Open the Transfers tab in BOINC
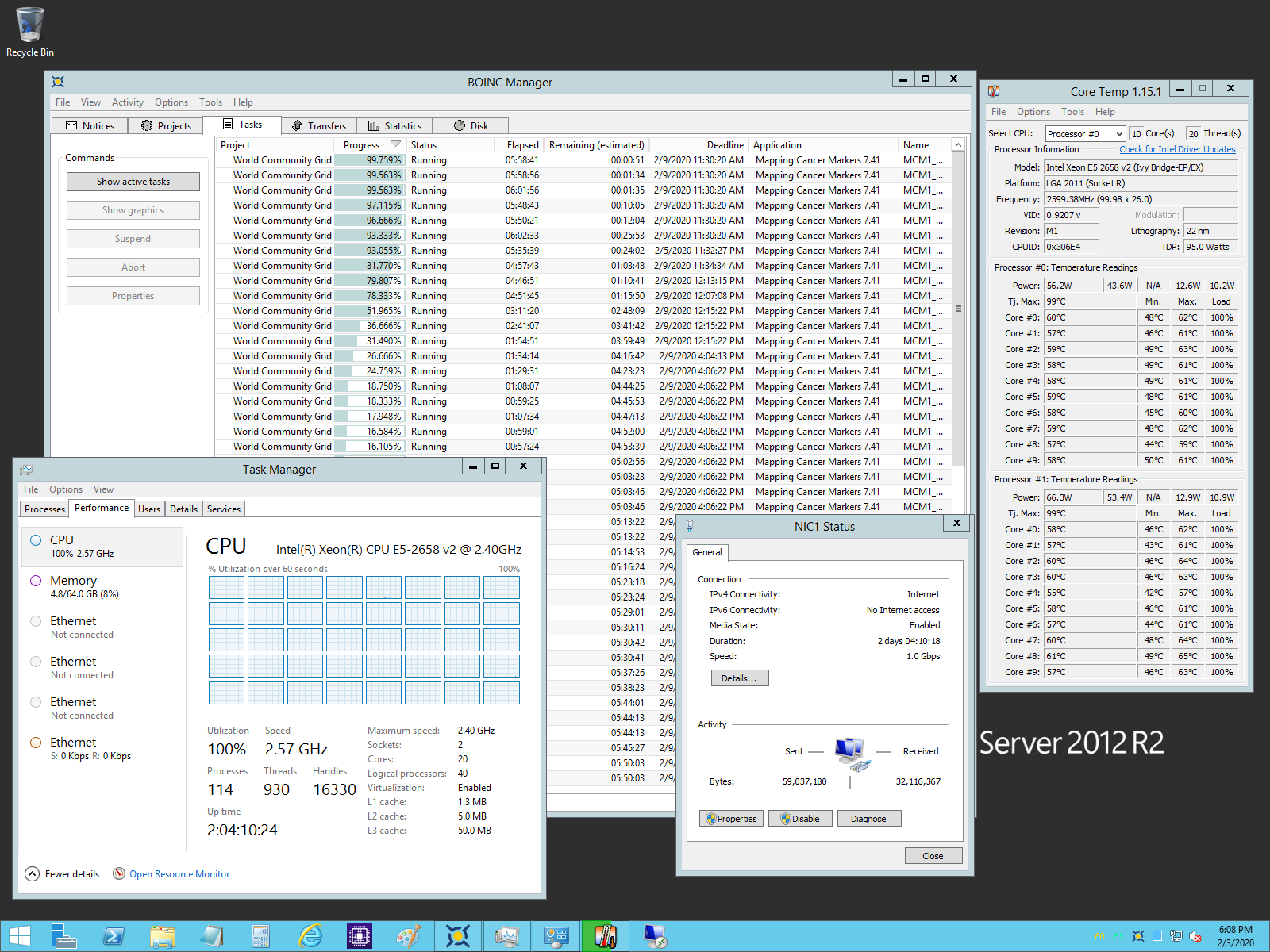Viewport: 1270px width, 952px height. pos(318,125)
